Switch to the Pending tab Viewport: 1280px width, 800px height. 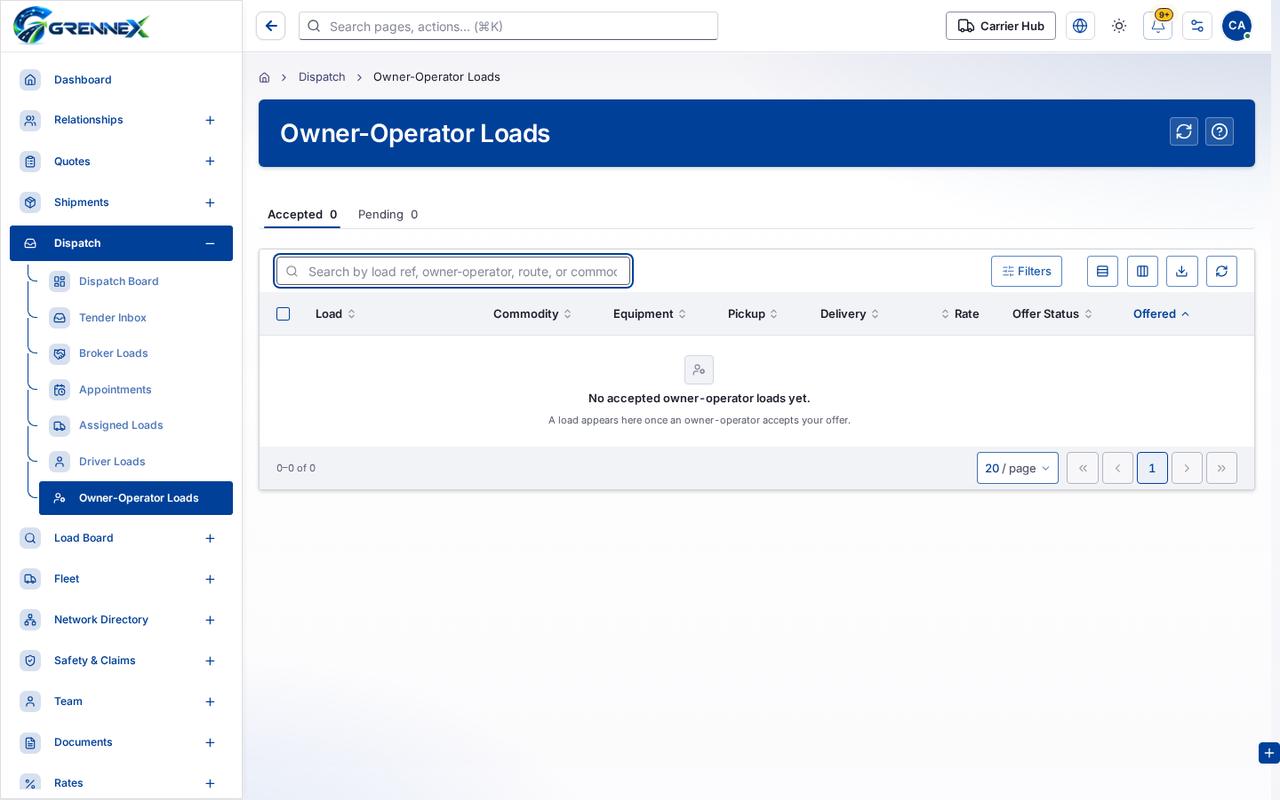tap(388, 214)
